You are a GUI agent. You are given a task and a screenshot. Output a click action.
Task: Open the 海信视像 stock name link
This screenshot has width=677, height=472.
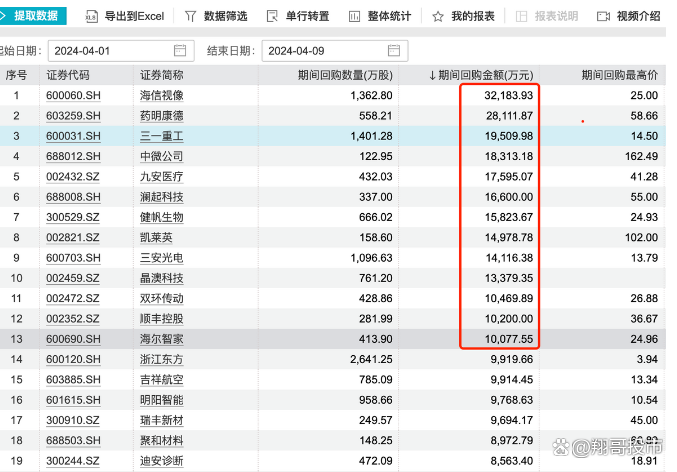(x=161, y=95)
